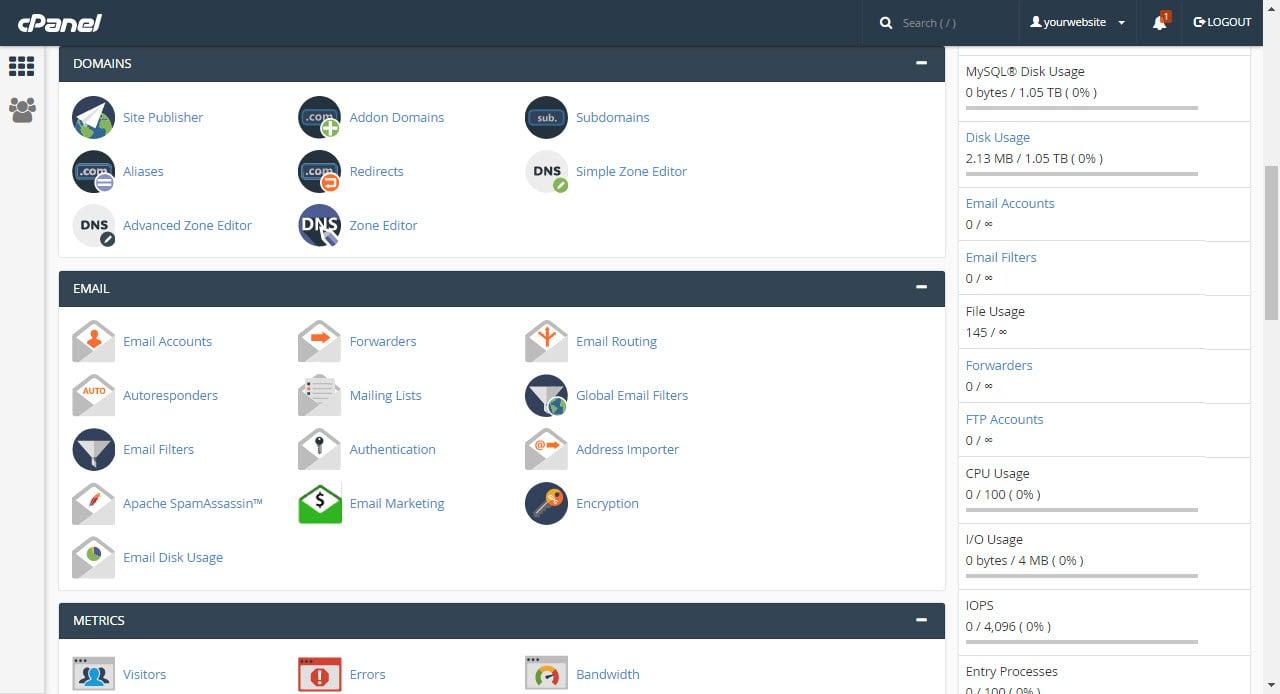Viewport: 1280px width, 694px height.
Task: Open the Email Marketing tool
Action: (x=396, y=503)
